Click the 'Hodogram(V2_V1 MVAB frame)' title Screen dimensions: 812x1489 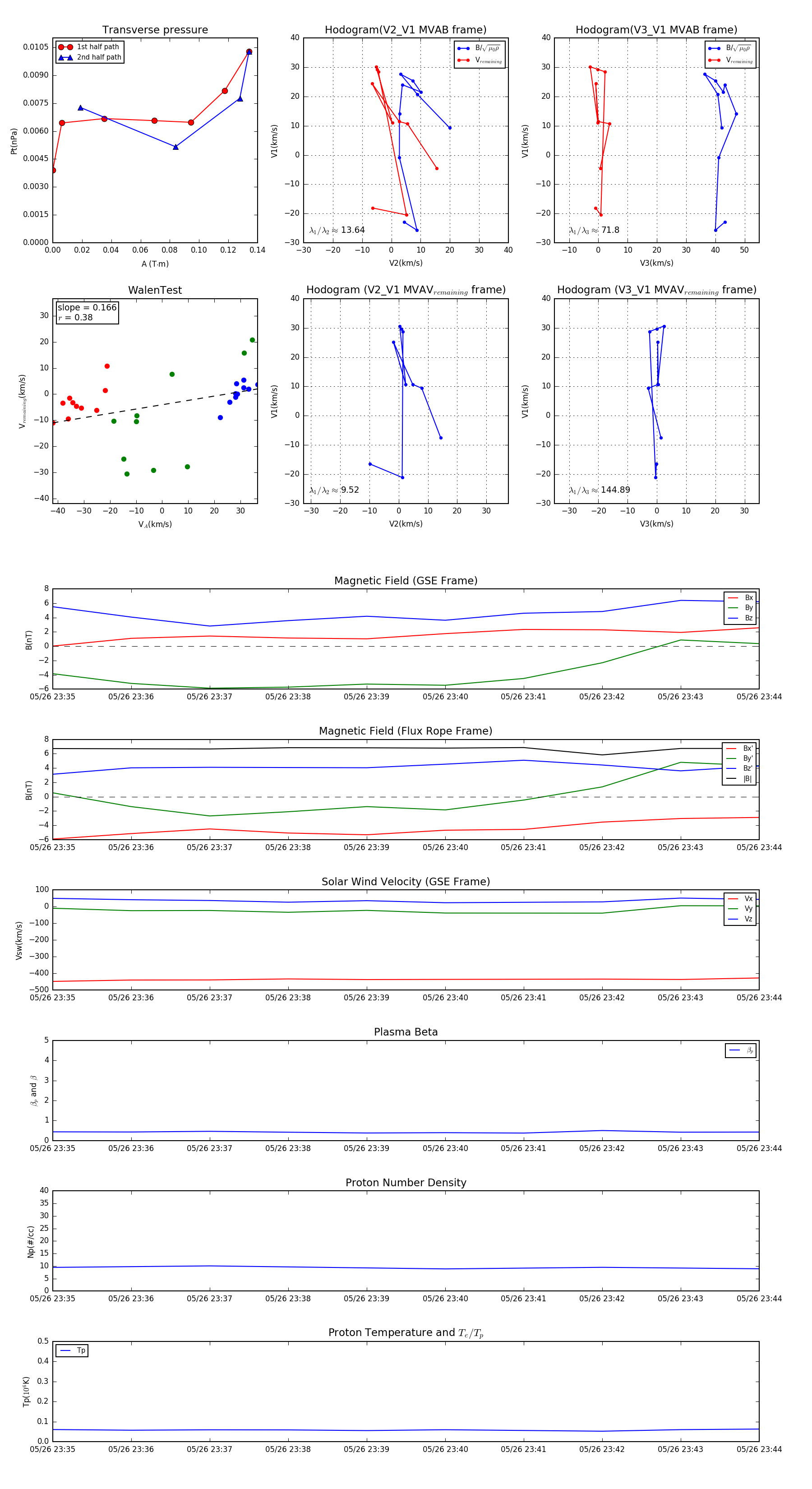(406, 30)
